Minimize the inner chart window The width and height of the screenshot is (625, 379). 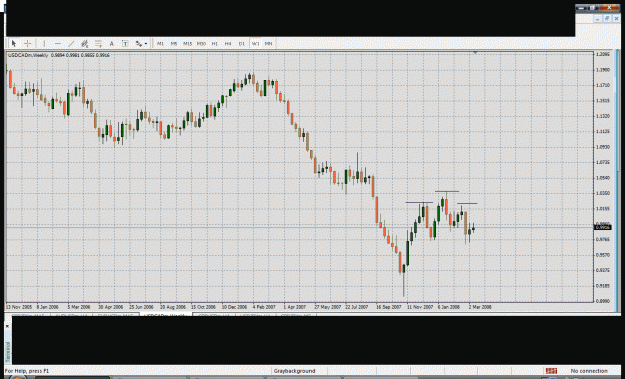tap(598, 19)
